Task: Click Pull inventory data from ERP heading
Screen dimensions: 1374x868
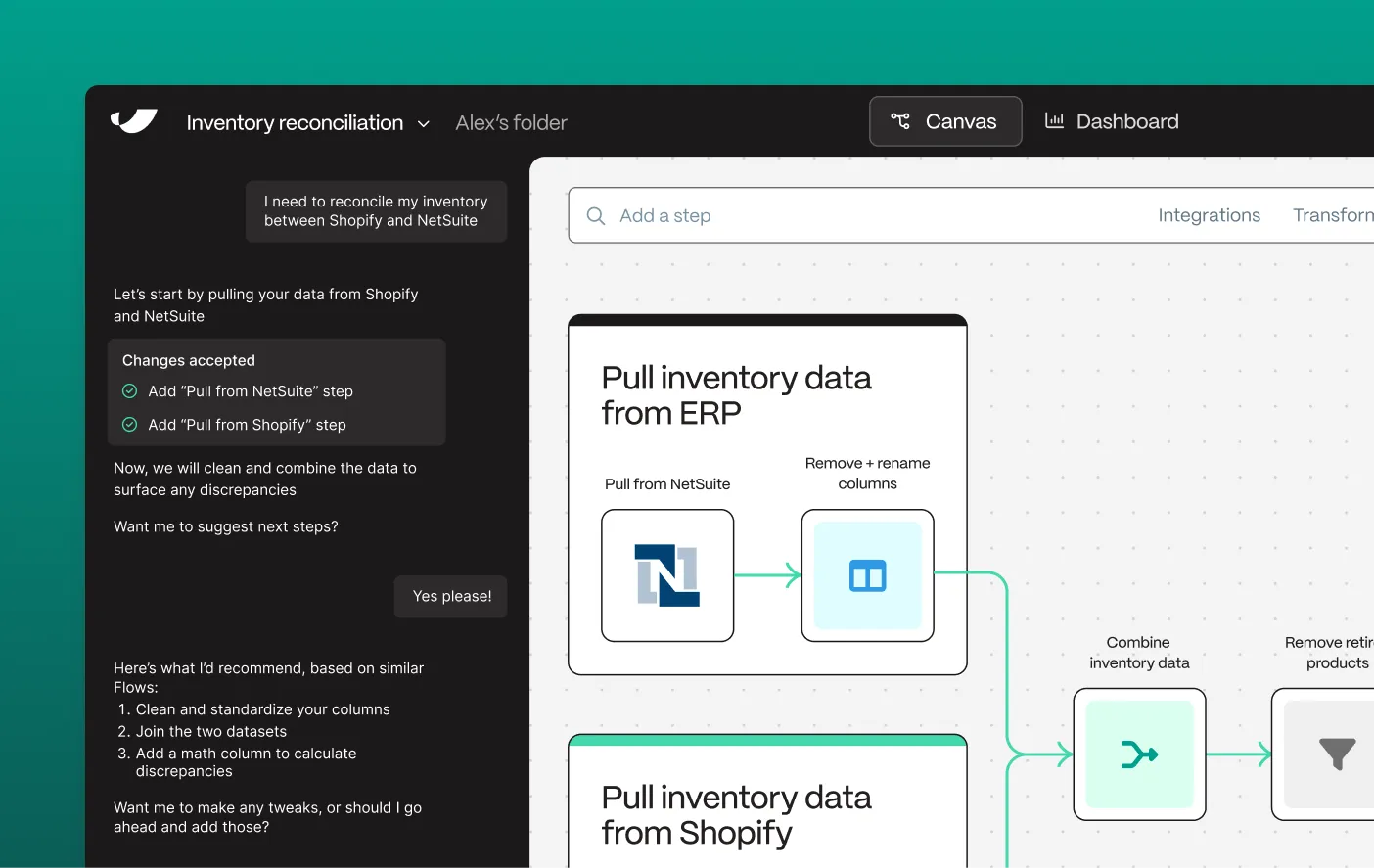Action: [736, 395]
